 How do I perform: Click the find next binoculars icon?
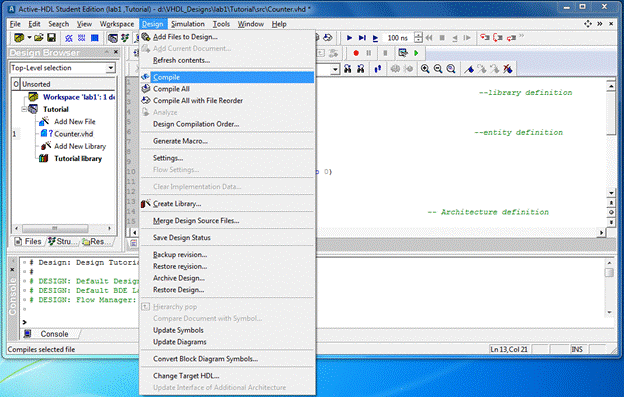[361, 69]
